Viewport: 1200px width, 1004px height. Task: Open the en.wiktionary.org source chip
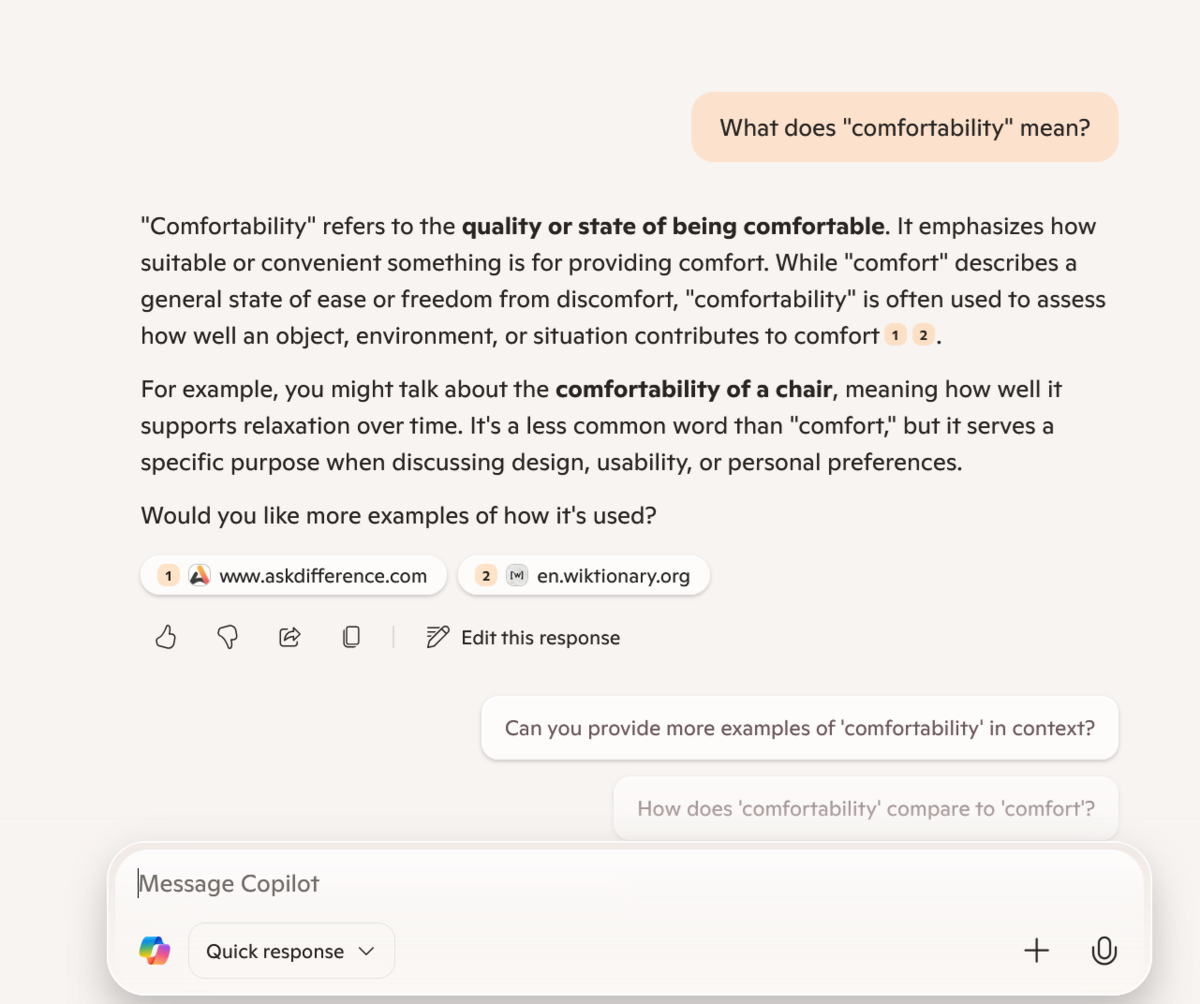pyautogui.click(x=583, y=576)
